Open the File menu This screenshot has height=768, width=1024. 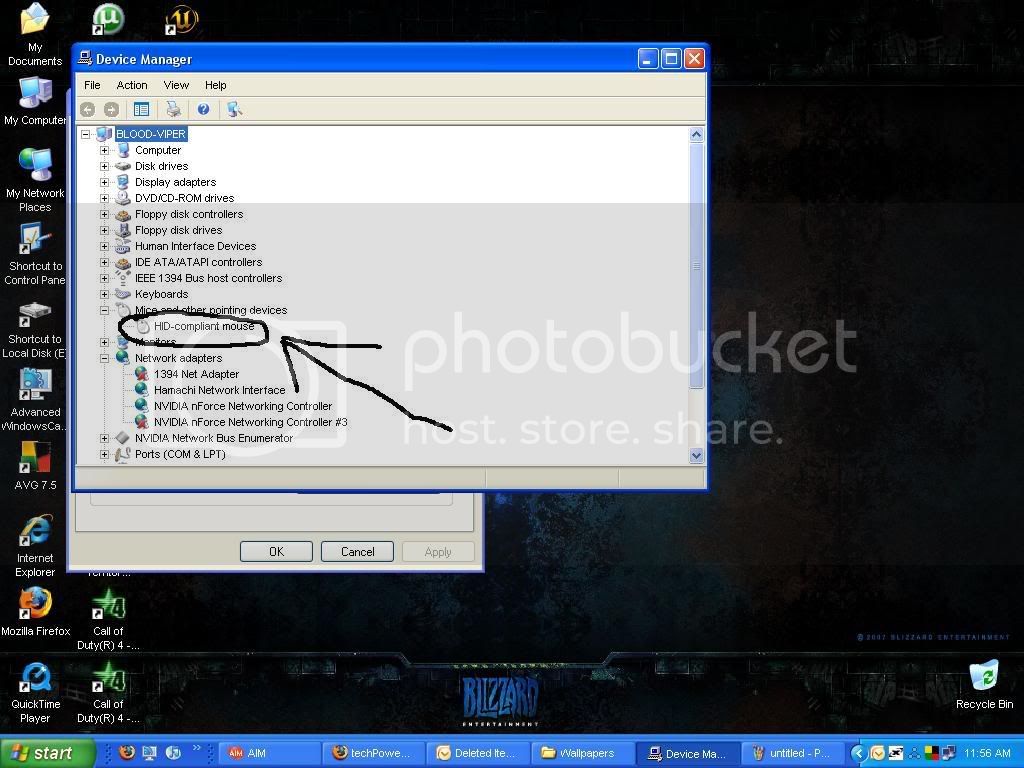[92, 85]
